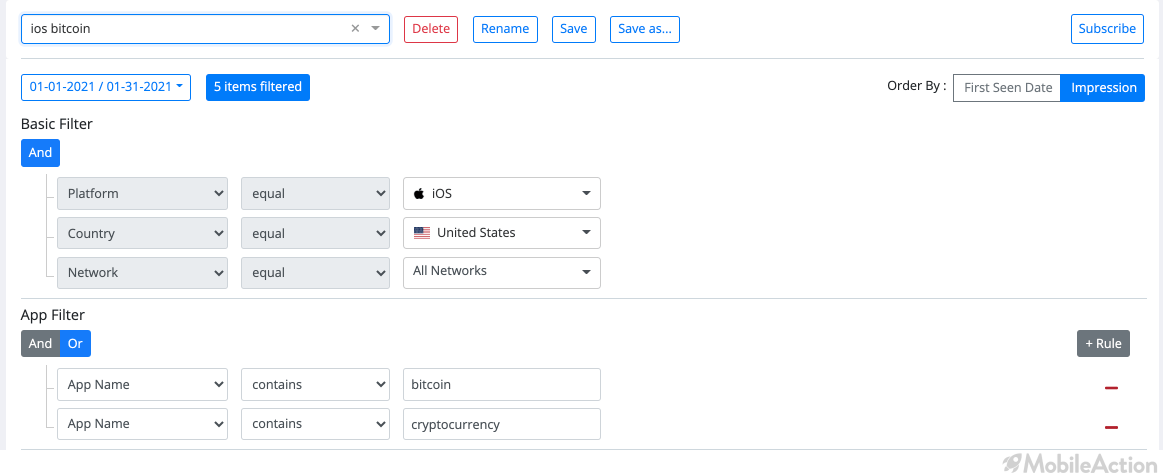This screenshot has height=476, width=1163.
Task: Order results by First Seen Date
Action: (1007, 87)
